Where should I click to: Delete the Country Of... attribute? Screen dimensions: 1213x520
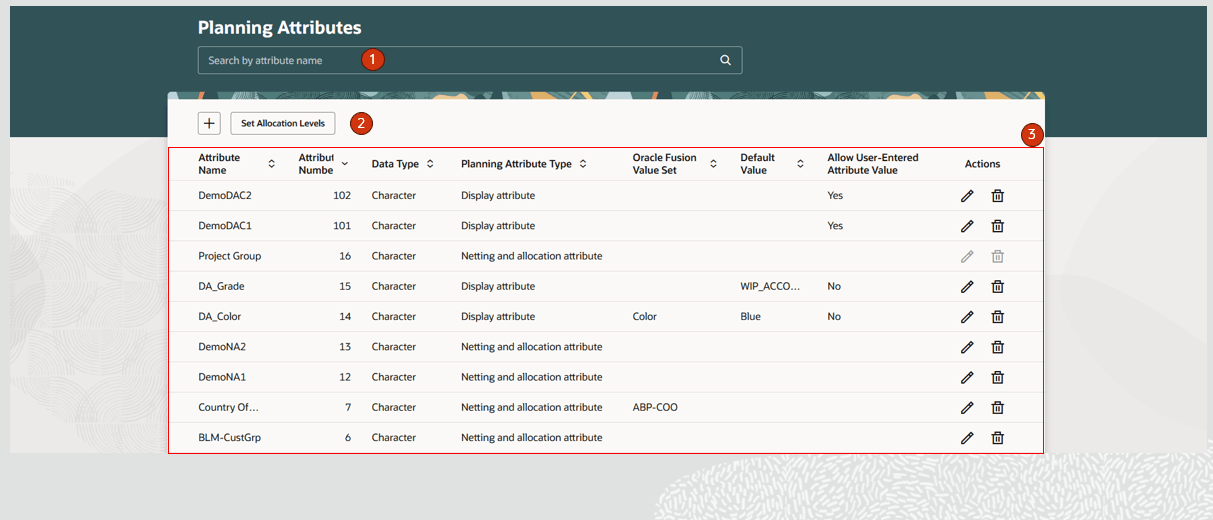997,408
